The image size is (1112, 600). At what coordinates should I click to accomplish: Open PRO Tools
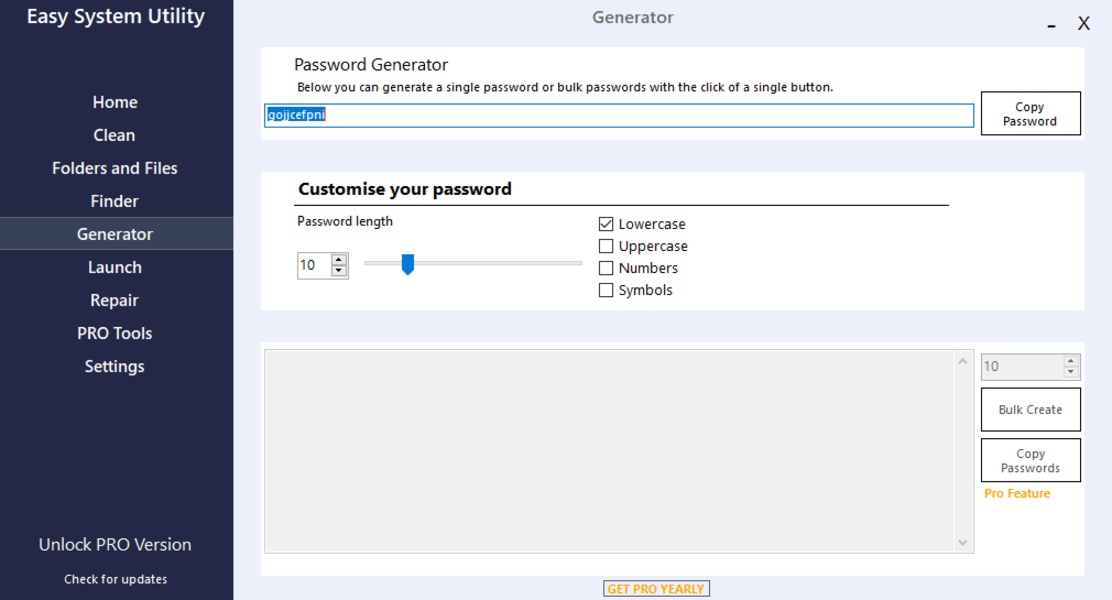tap(115, 333)
